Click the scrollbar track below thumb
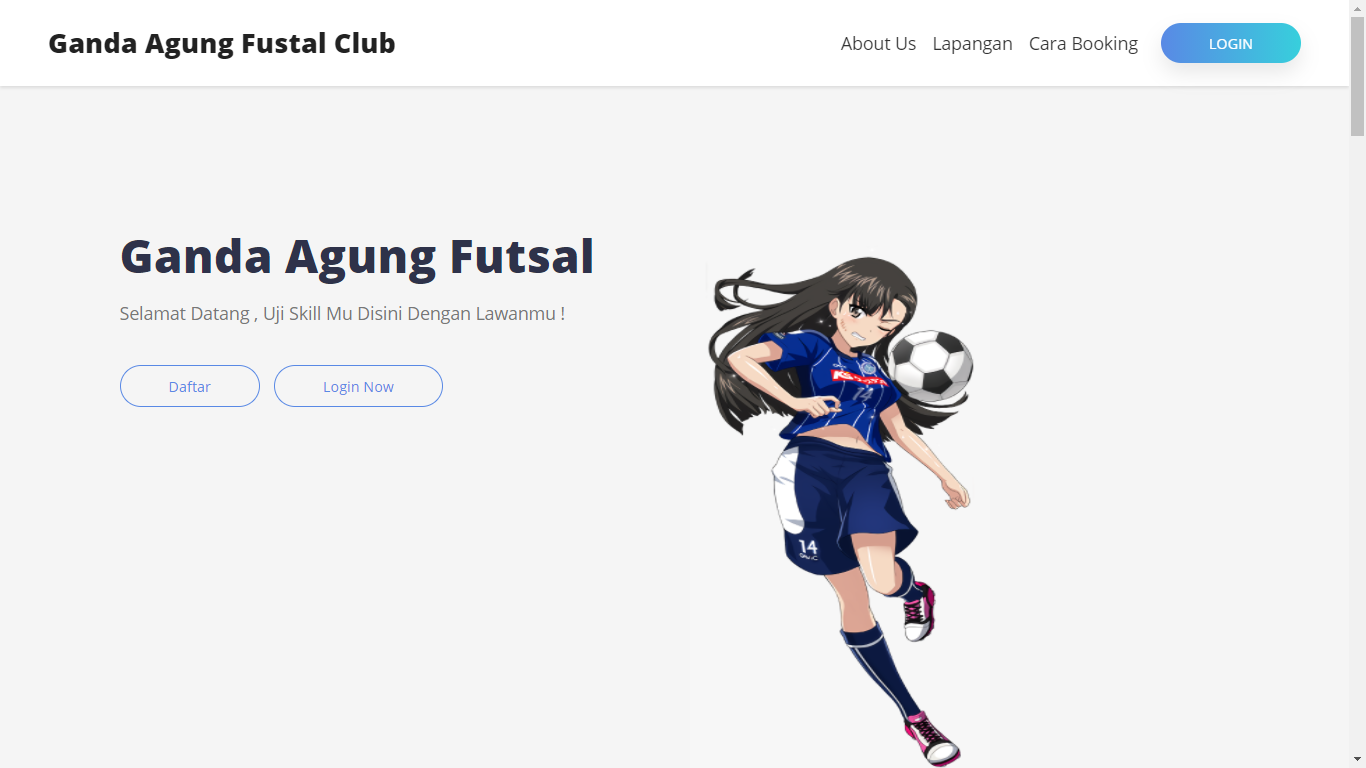Image resolution: width=1366 pixels, height=768 pixels. point(1357,443)
